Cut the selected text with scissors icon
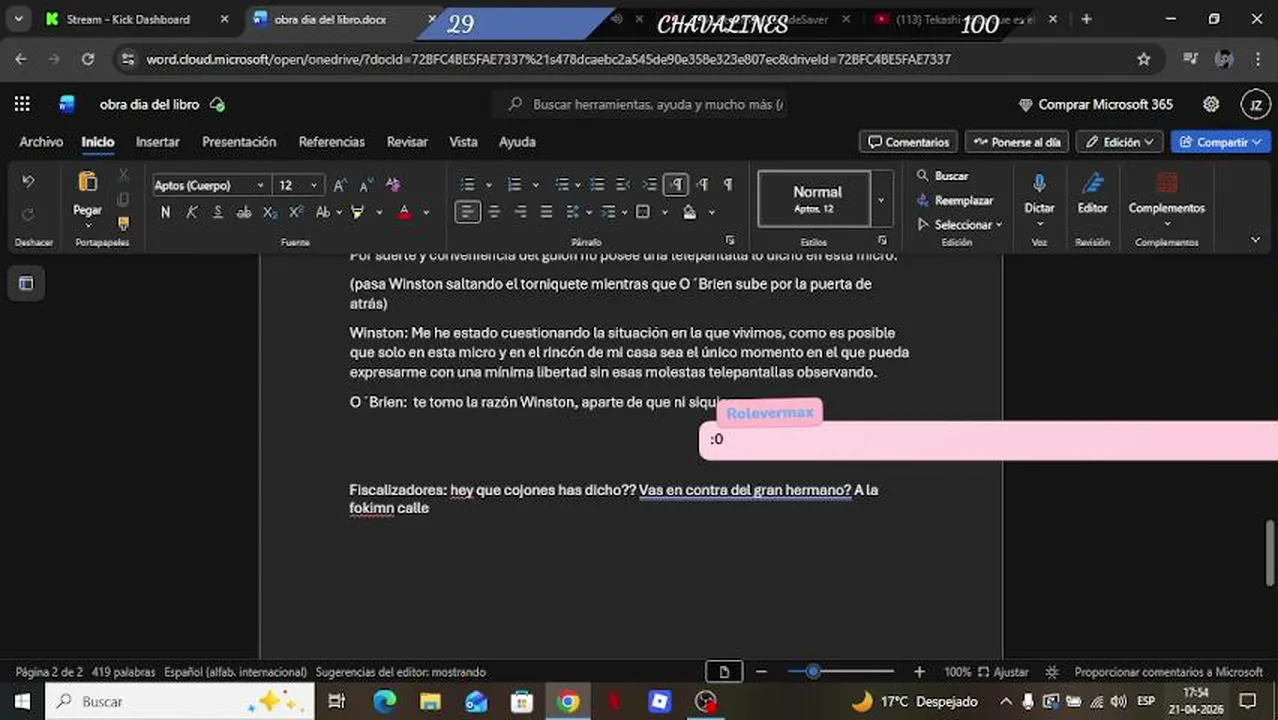 [x=124, y=175]
